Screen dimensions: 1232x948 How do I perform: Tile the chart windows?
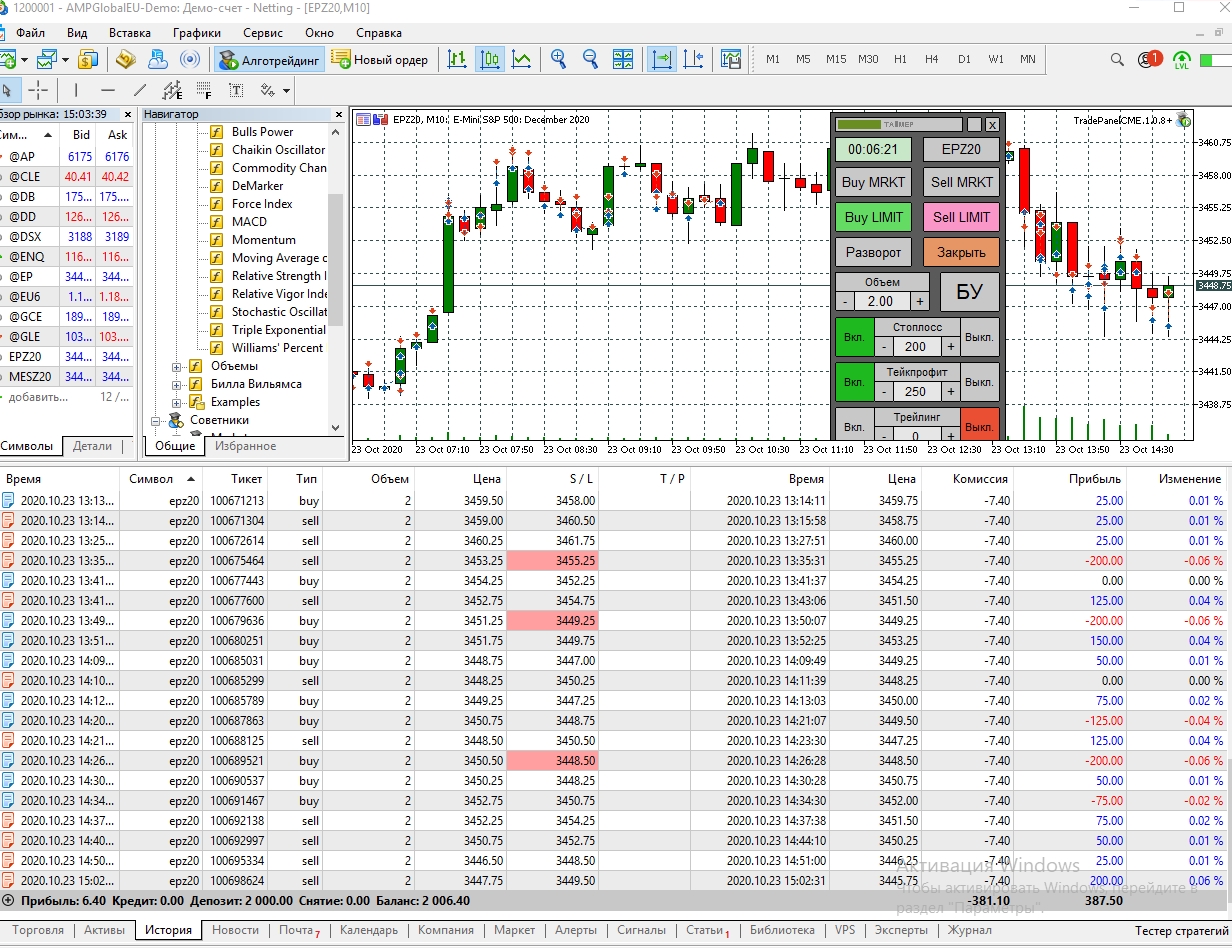point(622,60)
